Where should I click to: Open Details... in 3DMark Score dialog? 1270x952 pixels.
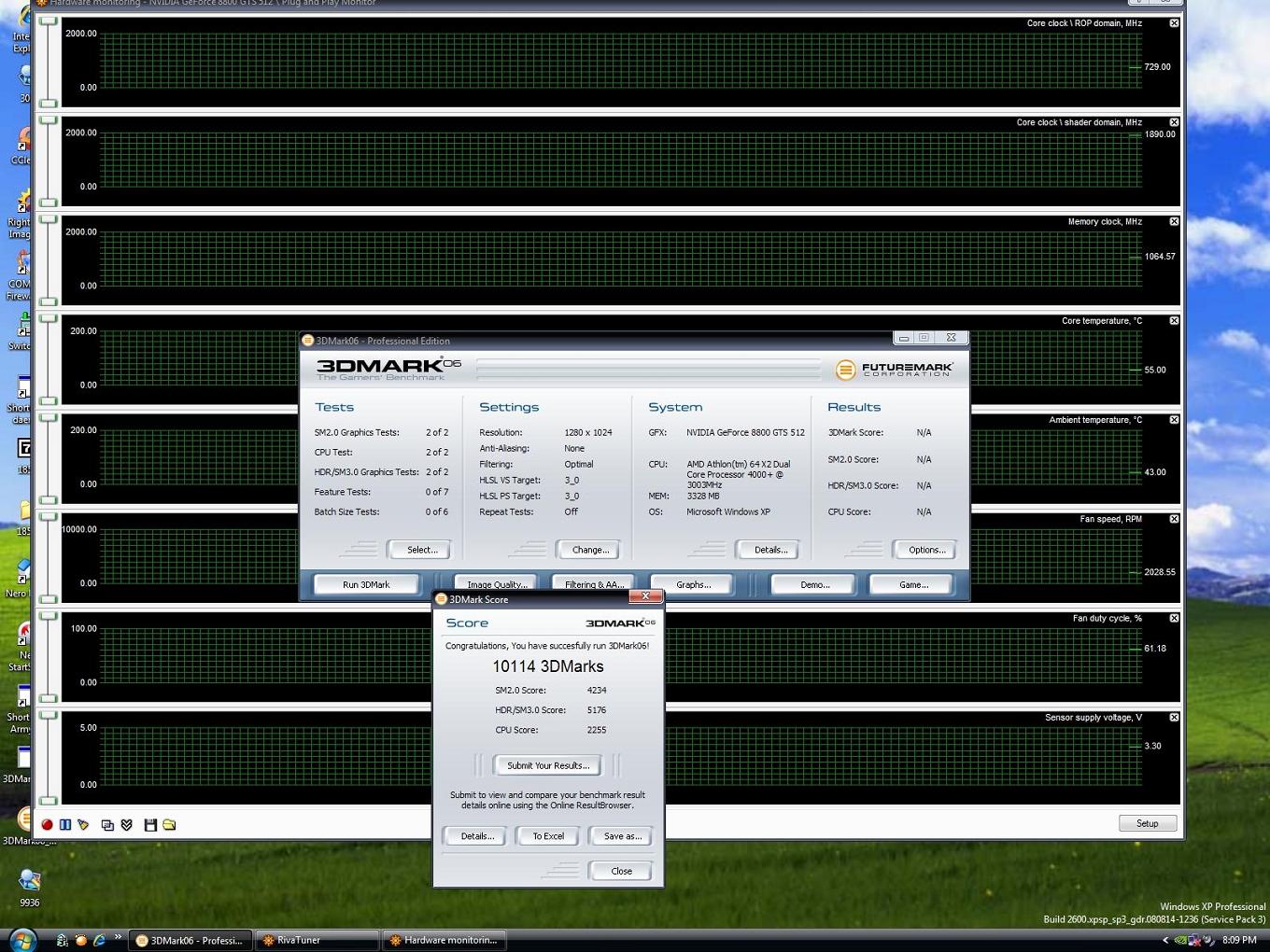(x=477, y=836)
